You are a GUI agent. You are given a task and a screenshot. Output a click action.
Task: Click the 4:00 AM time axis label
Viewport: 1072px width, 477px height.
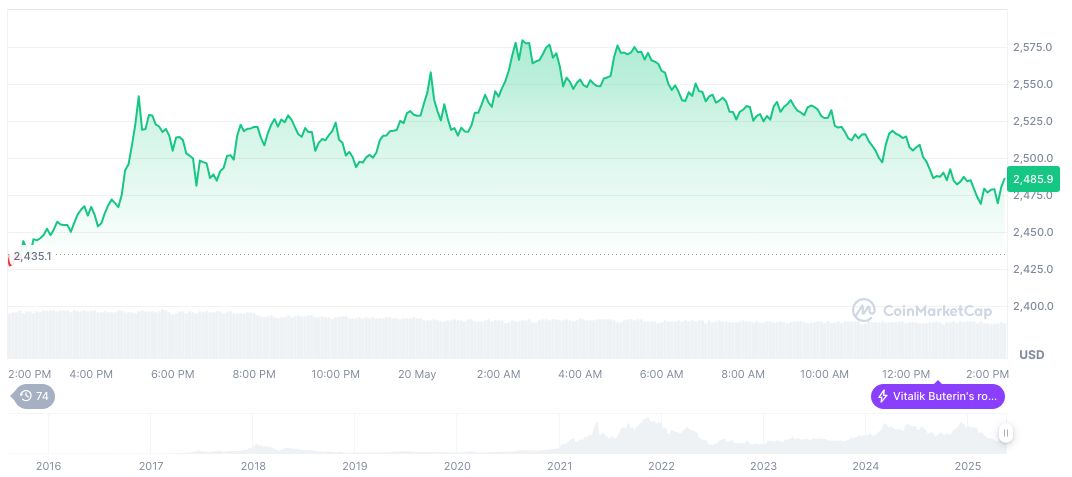click(580, 374)
